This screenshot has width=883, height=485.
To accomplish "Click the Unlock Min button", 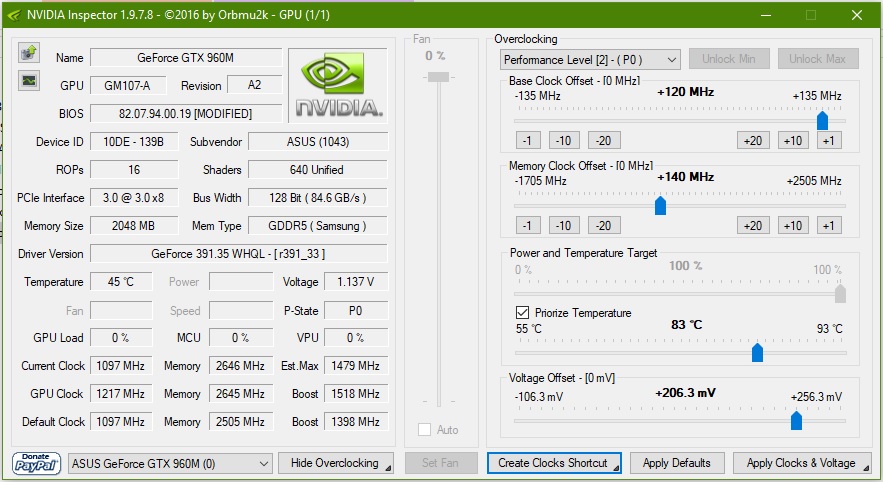I will (729, 59).
